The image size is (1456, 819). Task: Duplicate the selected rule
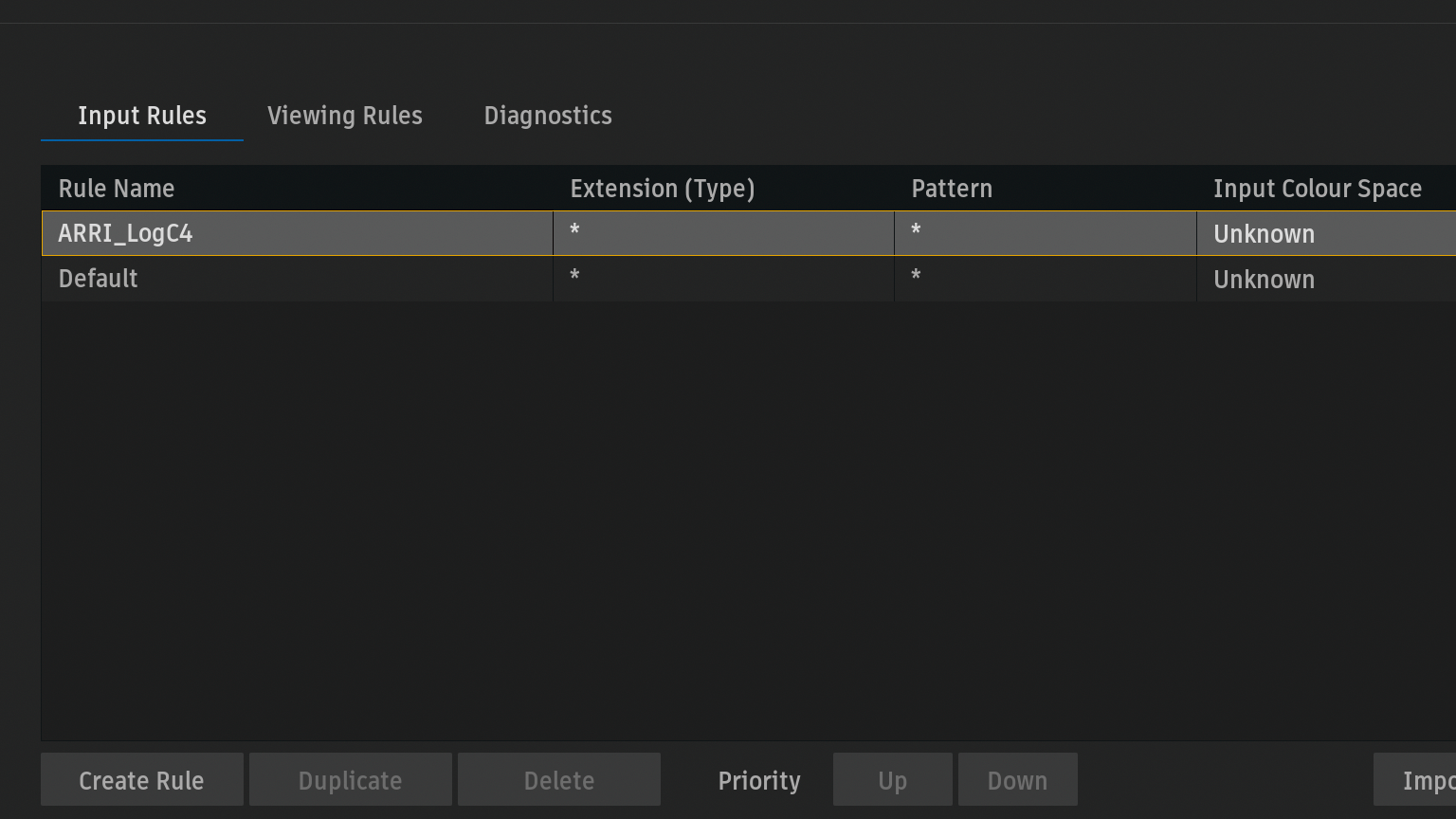351,780
